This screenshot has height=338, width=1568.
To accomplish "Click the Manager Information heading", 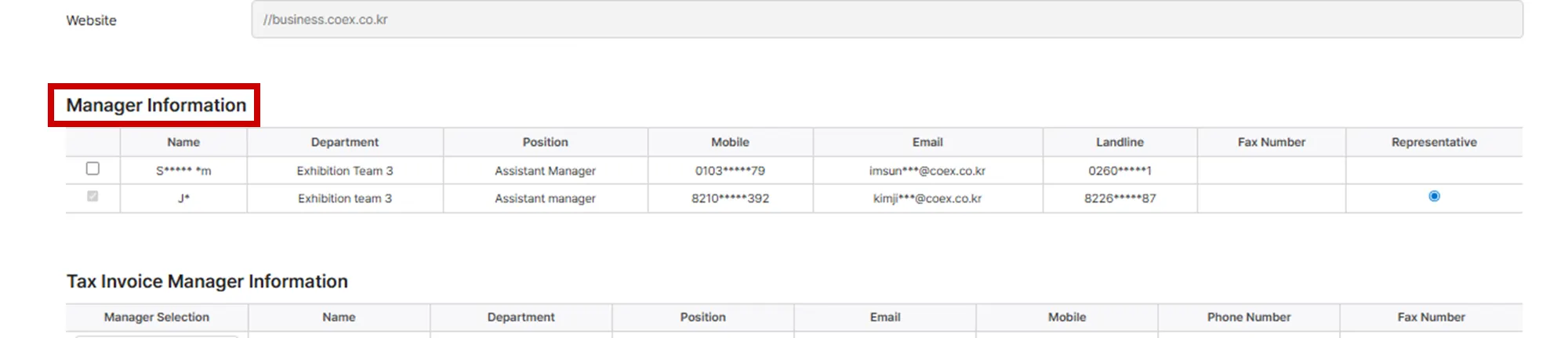I will pyautogui.click(x=156, y=105).
